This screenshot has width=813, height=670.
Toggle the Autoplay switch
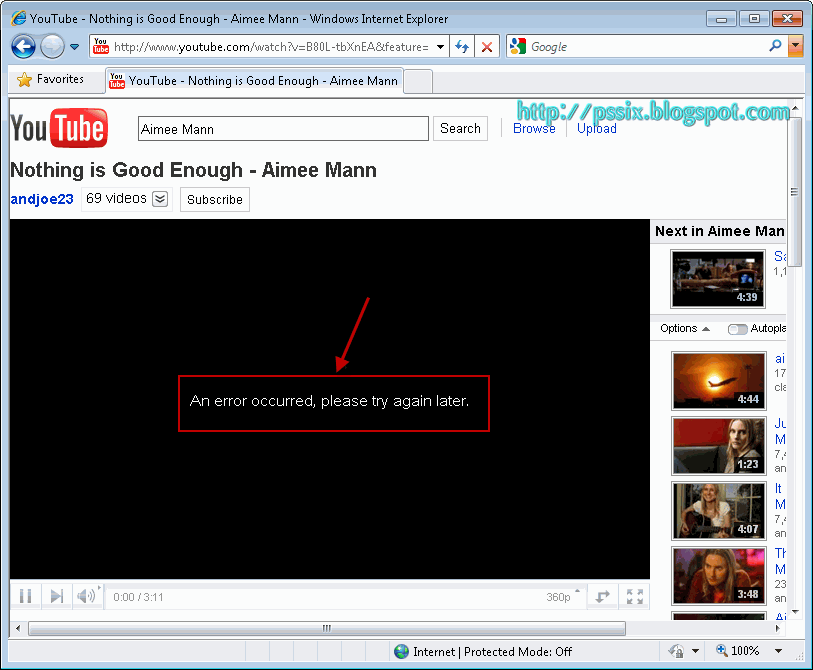pos(737,329)
